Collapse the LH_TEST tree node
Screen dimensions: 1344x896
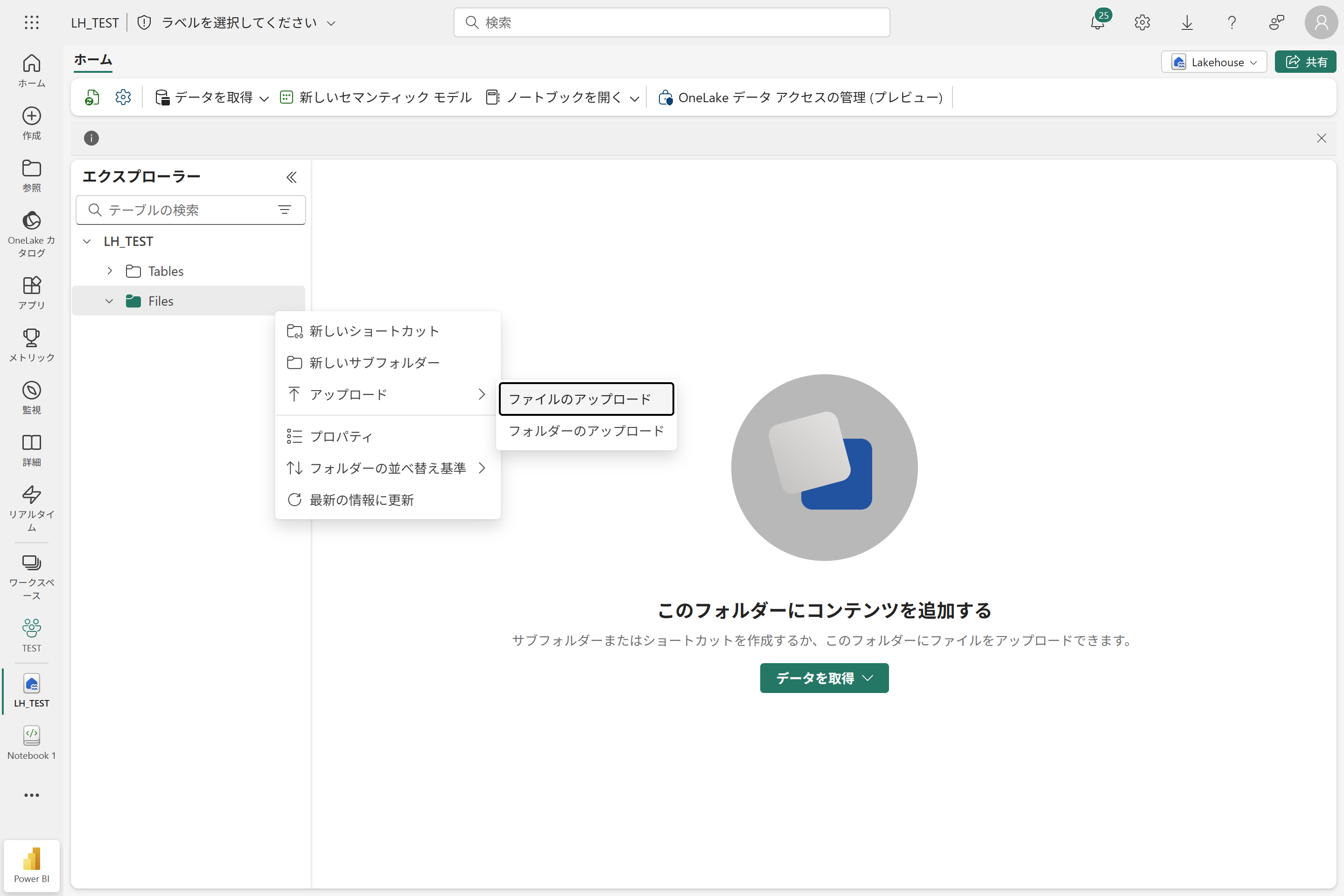[87, 241]
